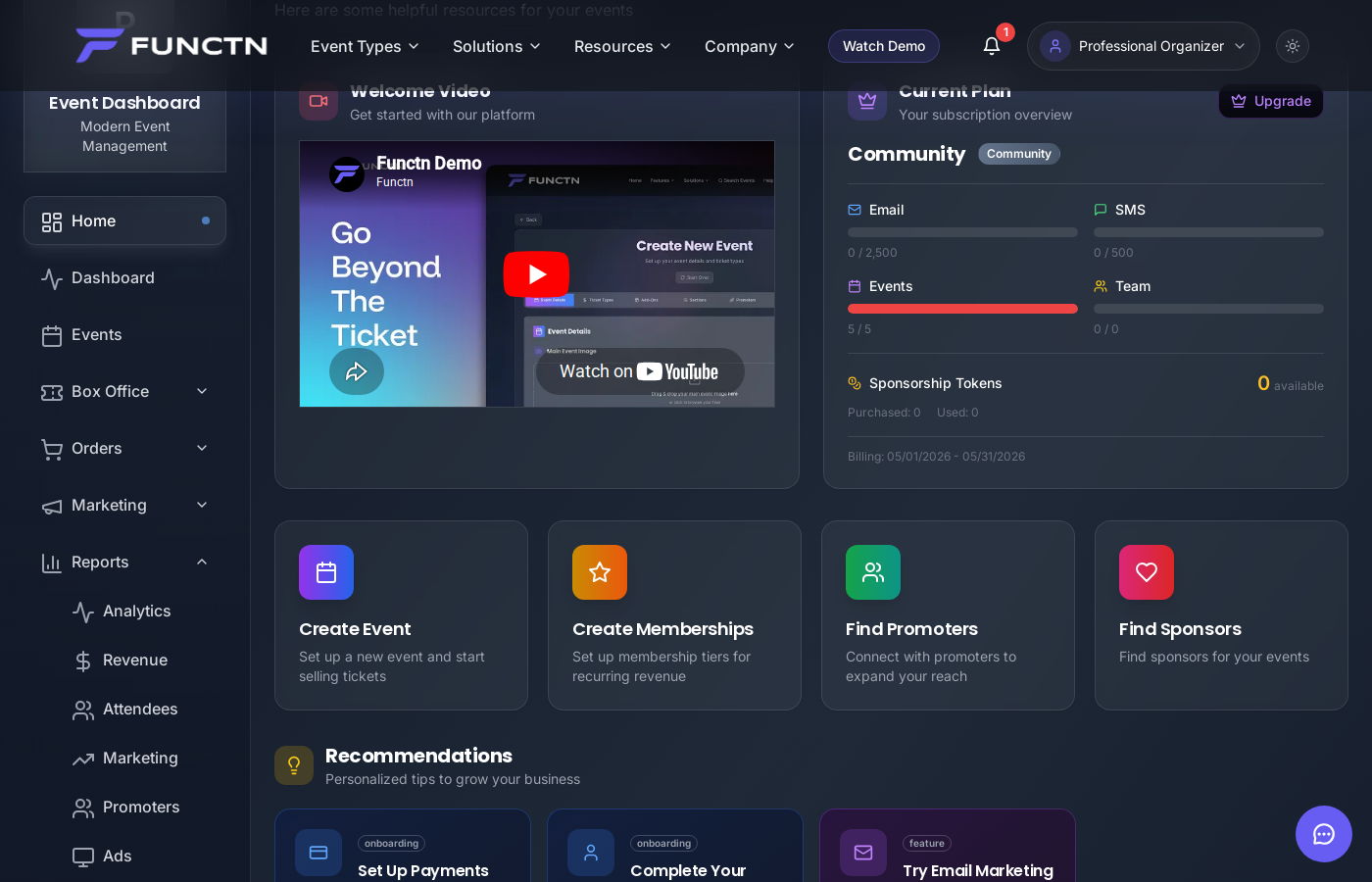Click the Welcome Video camera icon
This screenshot has width=1372, height=882.
click(318, 101)
